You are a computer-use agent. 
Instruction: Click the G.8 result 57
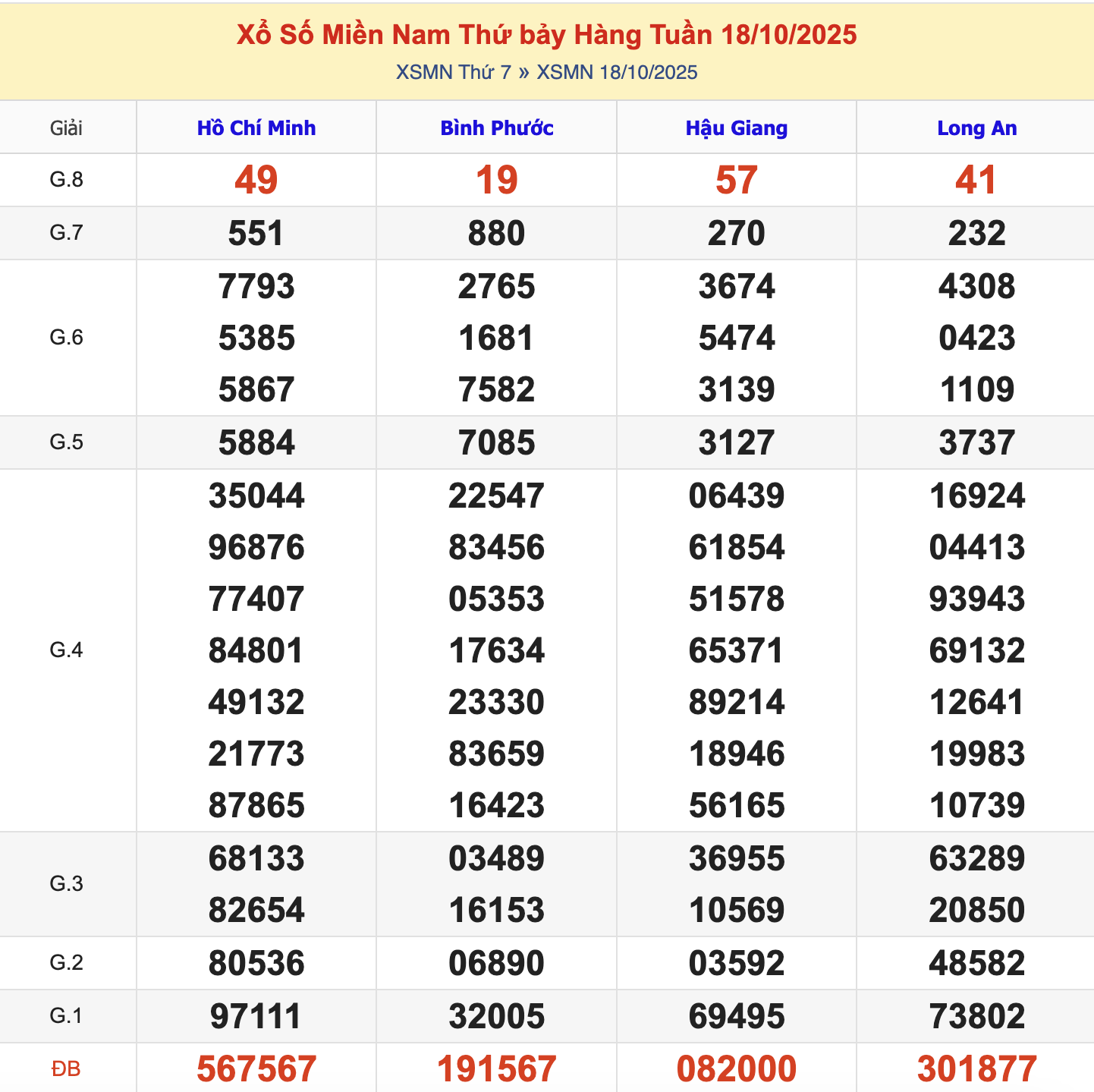pos(736,181)
